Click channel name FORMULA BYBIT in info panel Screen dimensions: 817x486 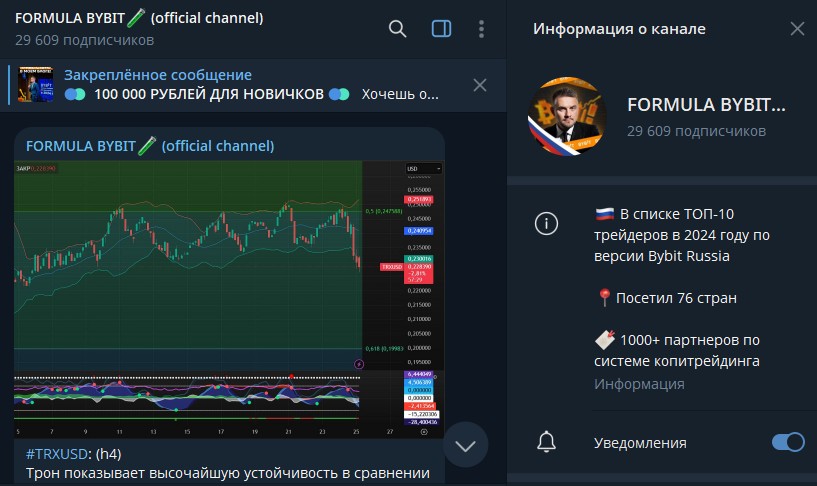pyautogui.click(x=706, y=105)
